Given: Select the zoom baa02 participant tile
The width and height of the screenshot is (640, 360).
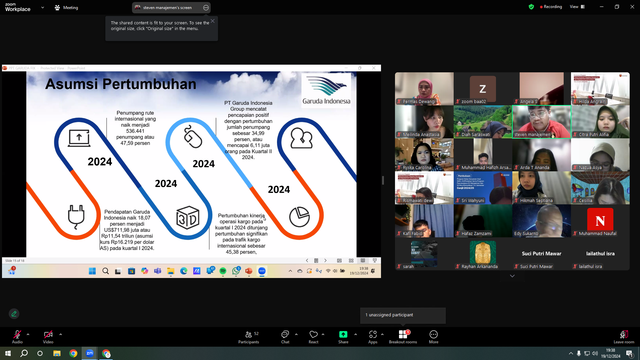Looking at the screenshot, I should (x=483, y=89).
